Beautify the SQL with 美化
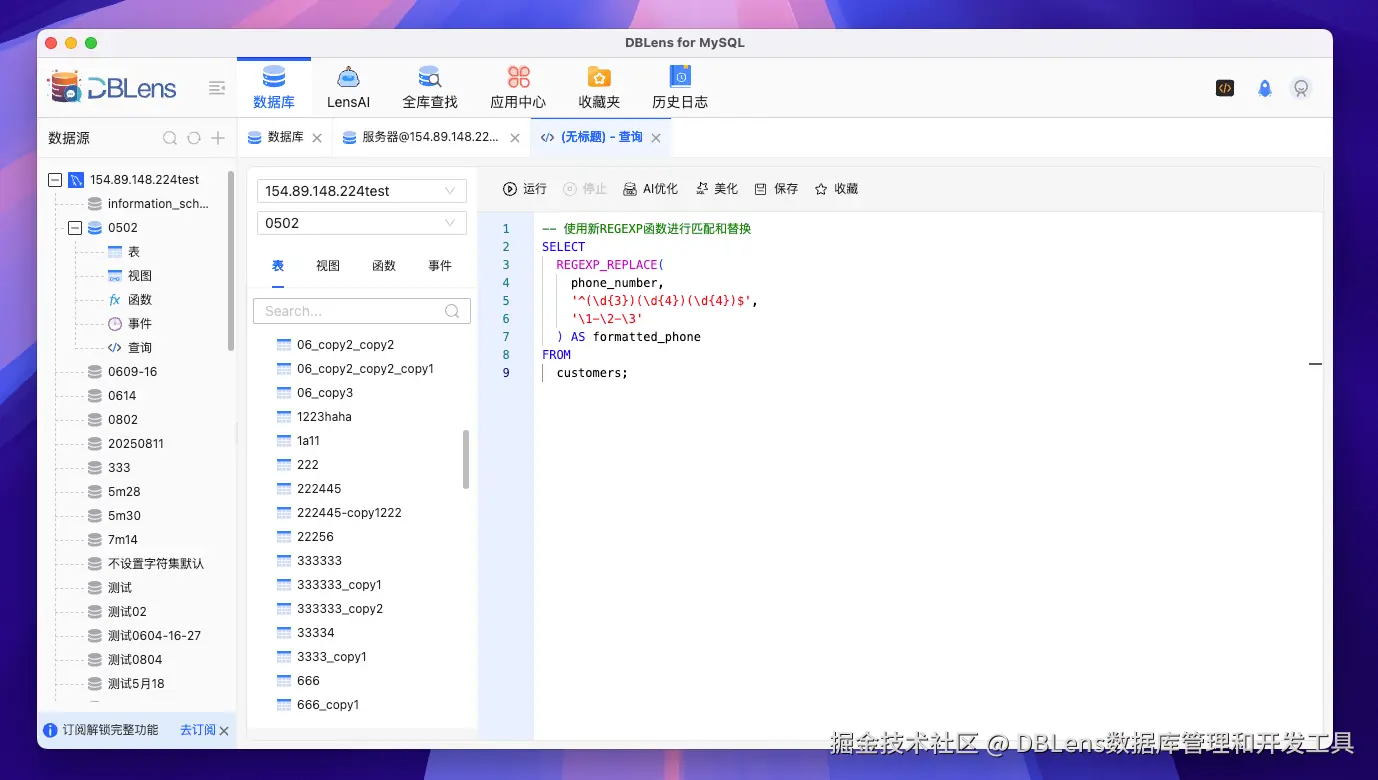This screenshot has height=780, width=1378. (716, 188)
